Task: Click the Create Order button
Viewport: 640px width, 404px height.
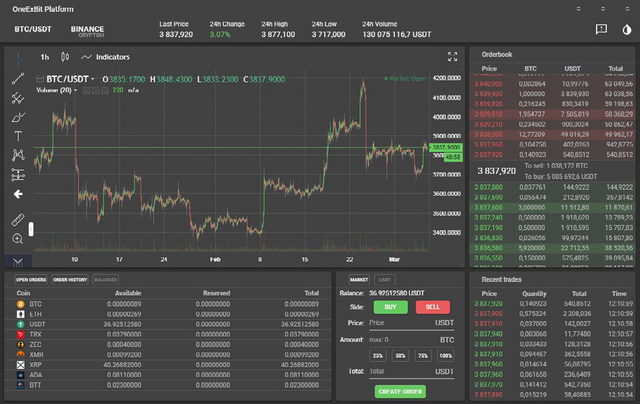Action: click(400, 392)
